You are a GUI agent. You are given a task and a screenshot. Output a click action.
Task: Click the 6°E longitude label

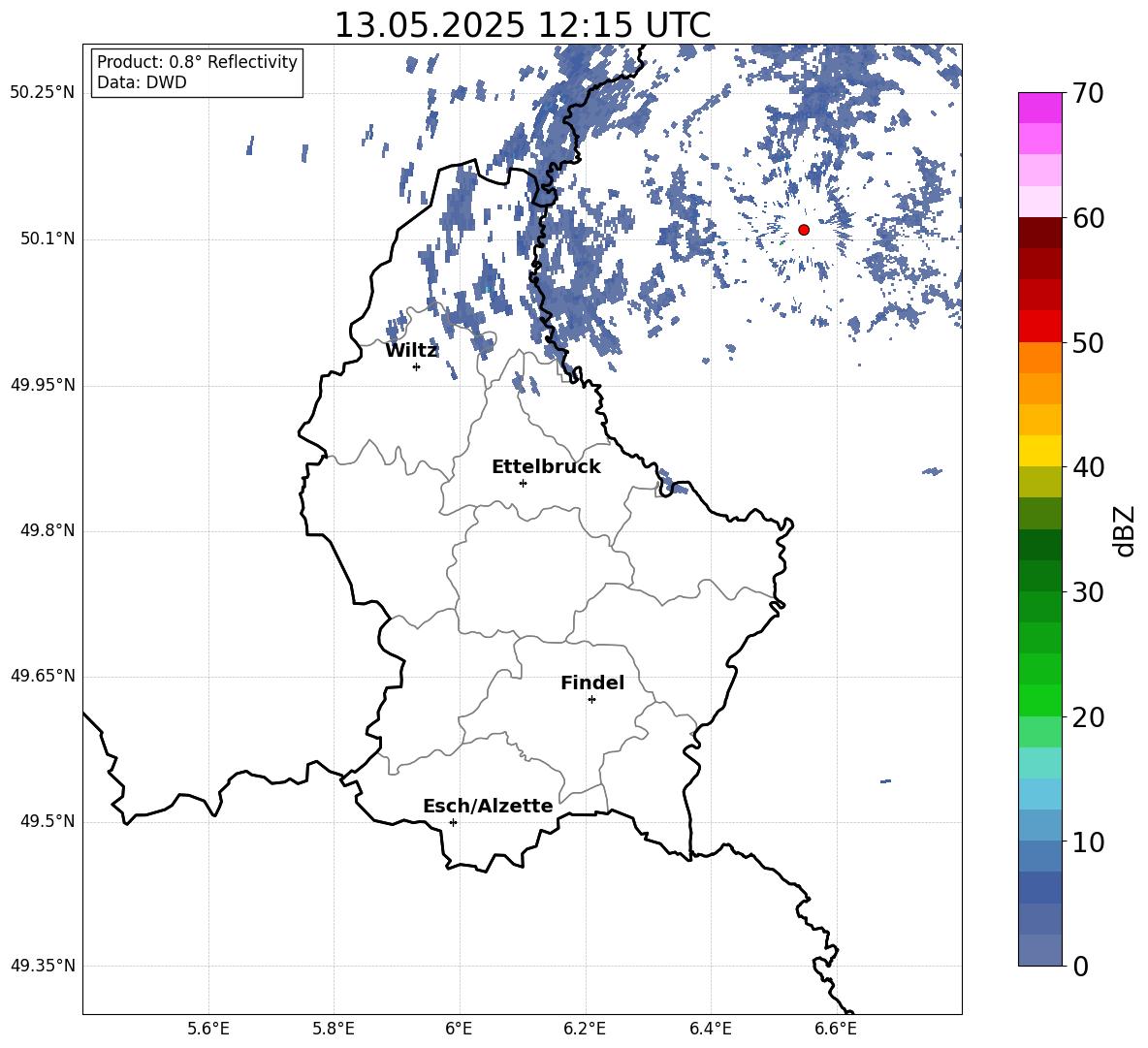(459, 1029)
